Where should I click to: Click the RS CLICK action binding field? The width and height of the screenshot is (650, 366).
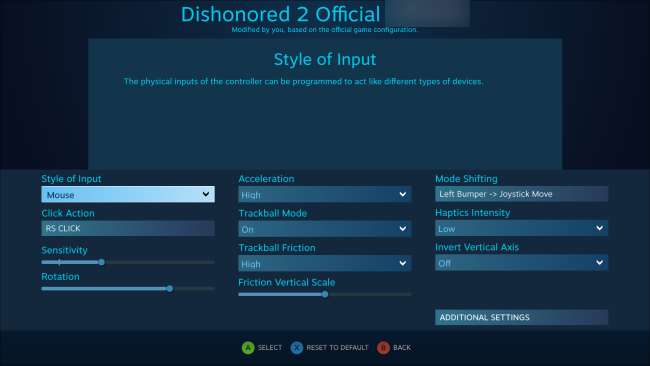pos(128,228)
